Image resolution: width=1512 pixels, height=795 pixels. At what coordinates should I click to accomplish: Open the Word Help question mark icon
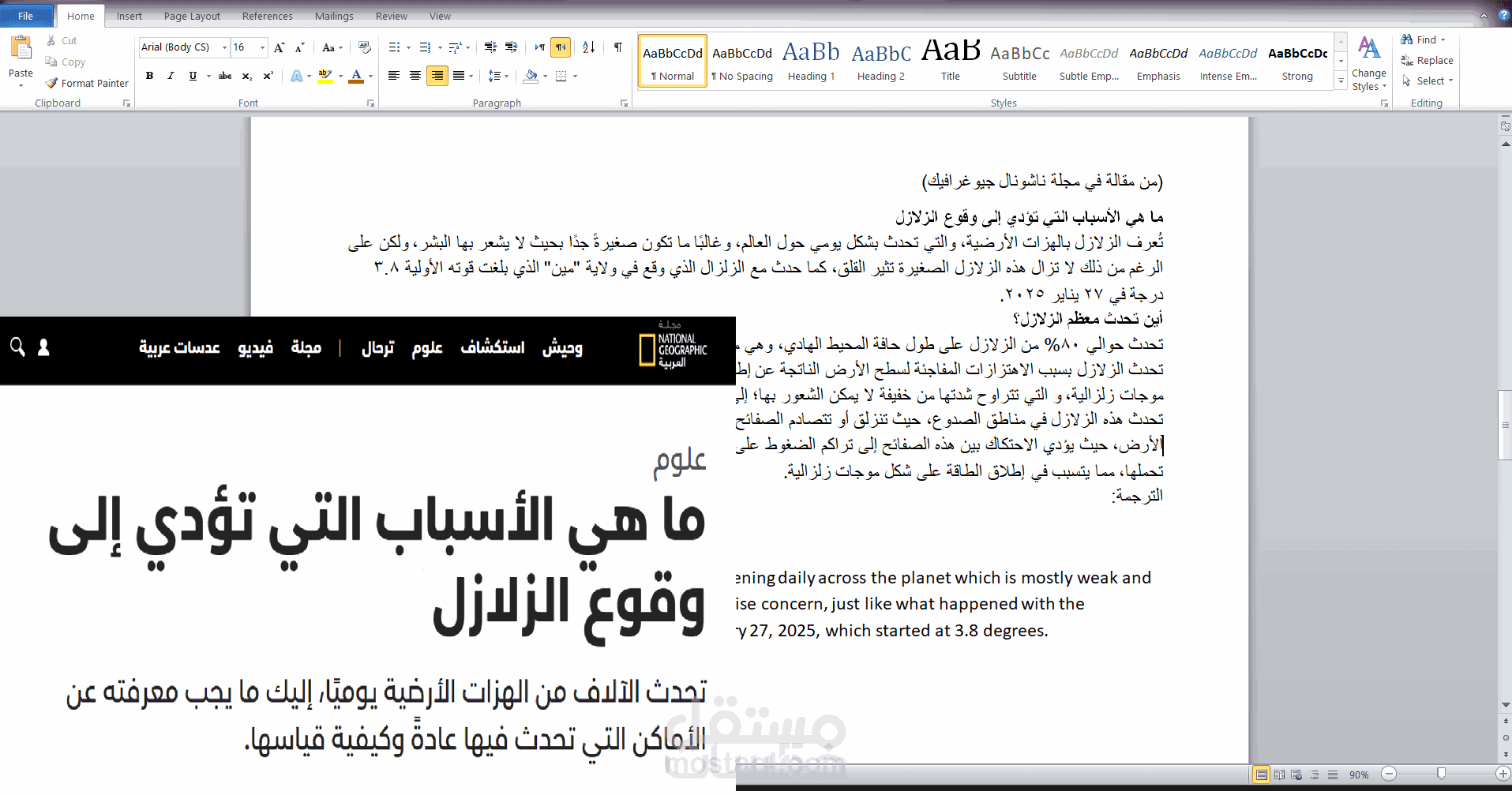click(1503, 15)
